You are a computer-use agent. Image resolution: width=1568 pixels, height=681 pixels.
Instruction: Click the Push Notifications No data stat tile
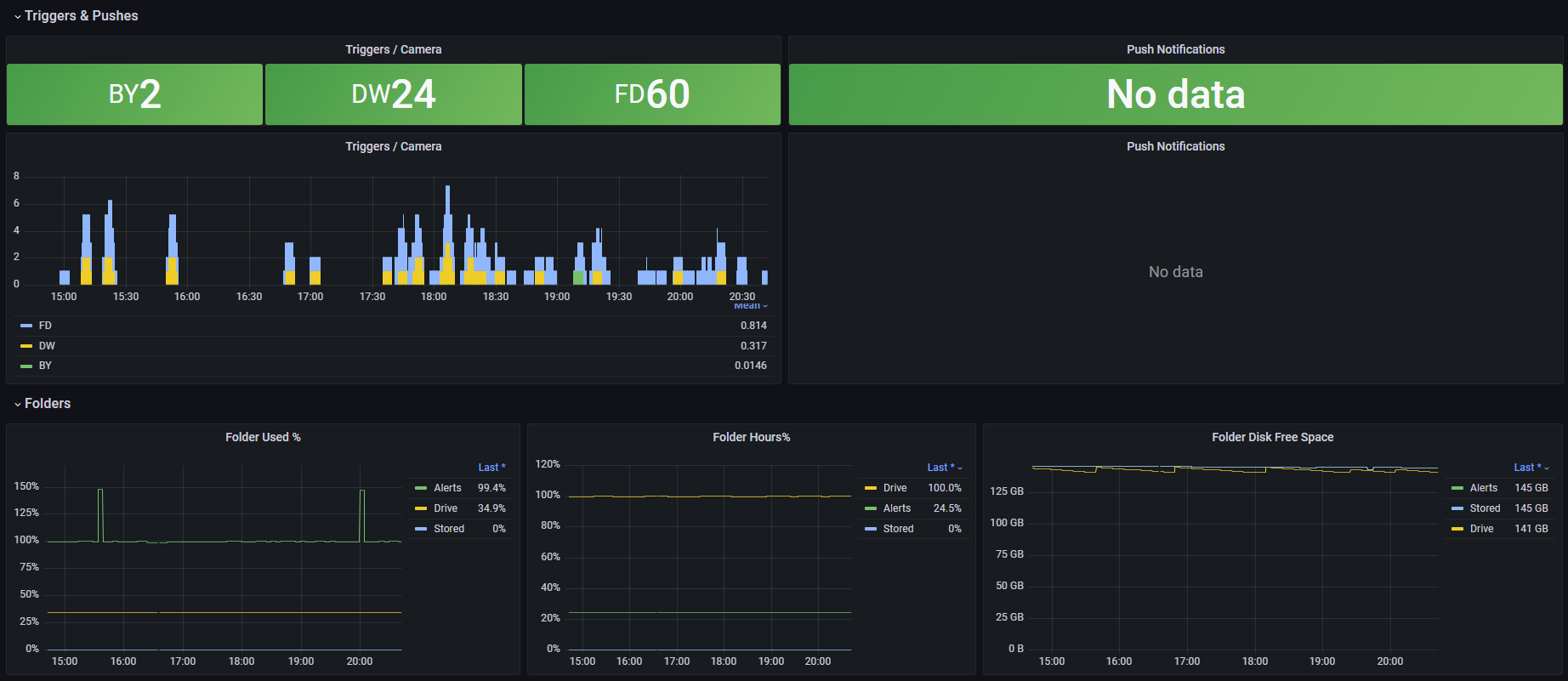tap(1176, 94)
